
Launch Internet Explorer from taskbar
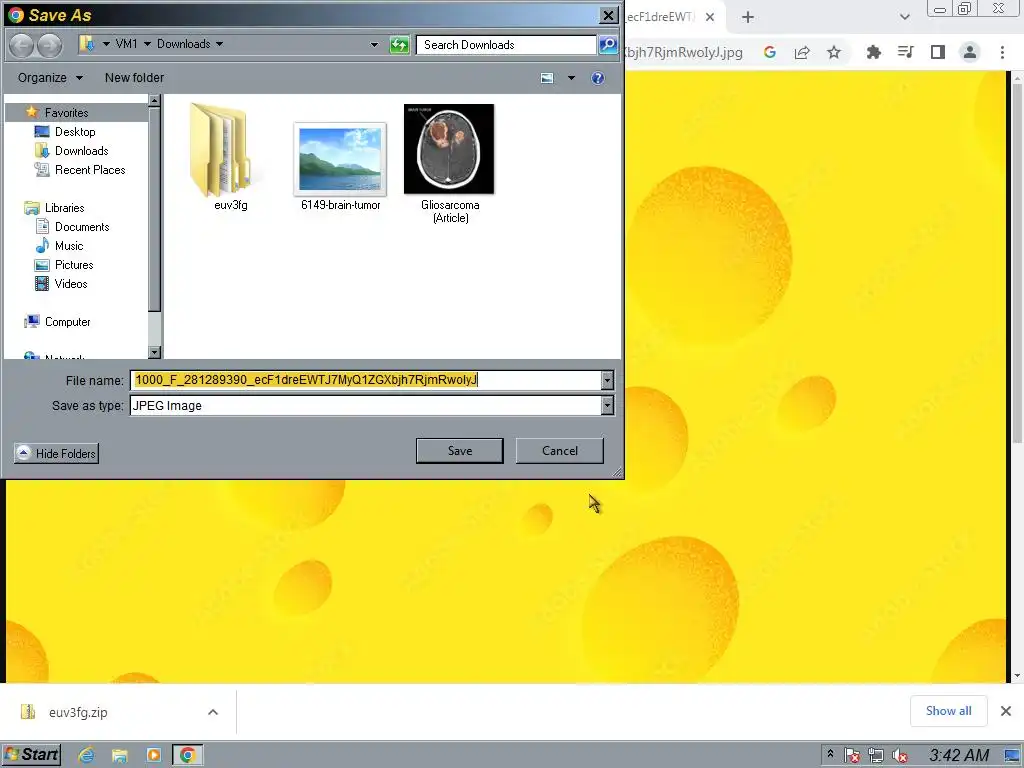click(x=86, y=756)
